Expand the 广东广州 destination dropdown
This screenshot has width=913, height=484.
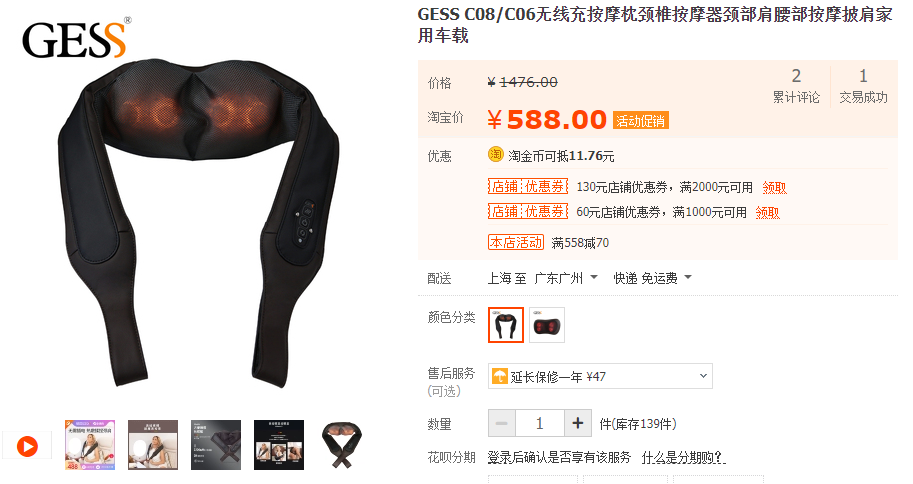click(566, 278)
